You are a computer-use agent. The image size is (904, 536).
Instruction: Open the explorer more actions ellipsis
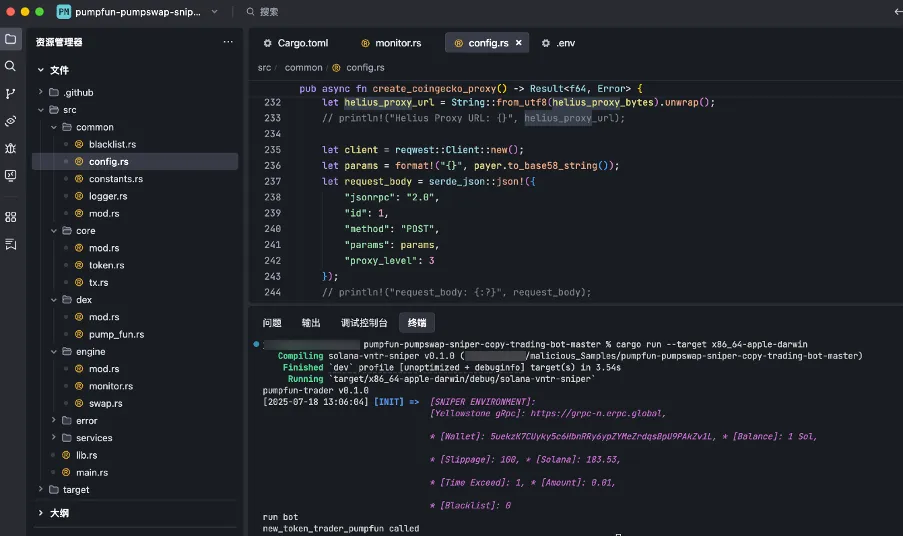228,42
